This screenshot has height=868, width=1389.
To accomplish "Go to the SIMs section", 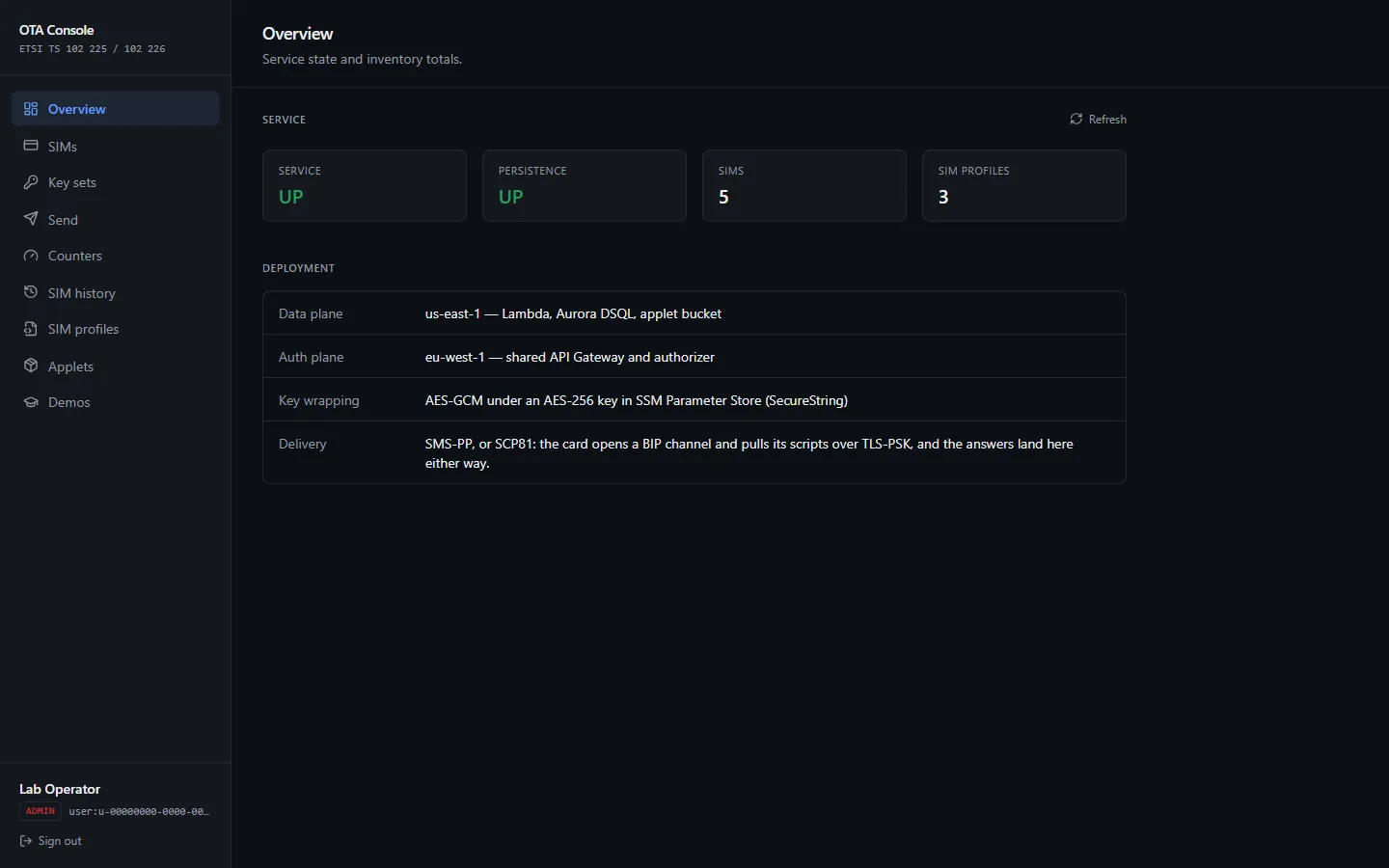I will click(x=116, y=146).
